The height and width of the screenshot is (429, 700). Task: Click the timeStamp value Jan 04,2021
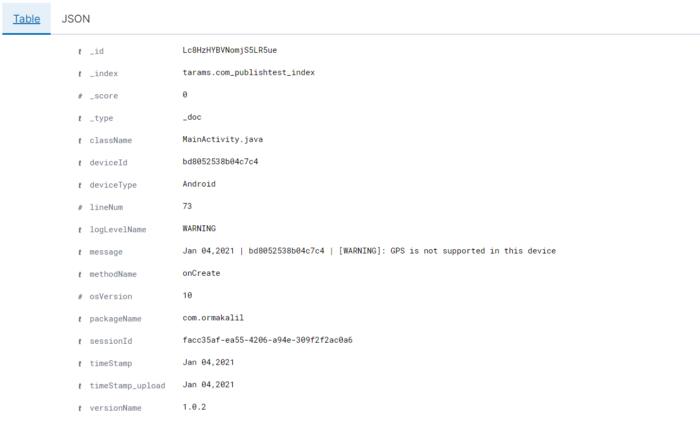click(208, 362)
